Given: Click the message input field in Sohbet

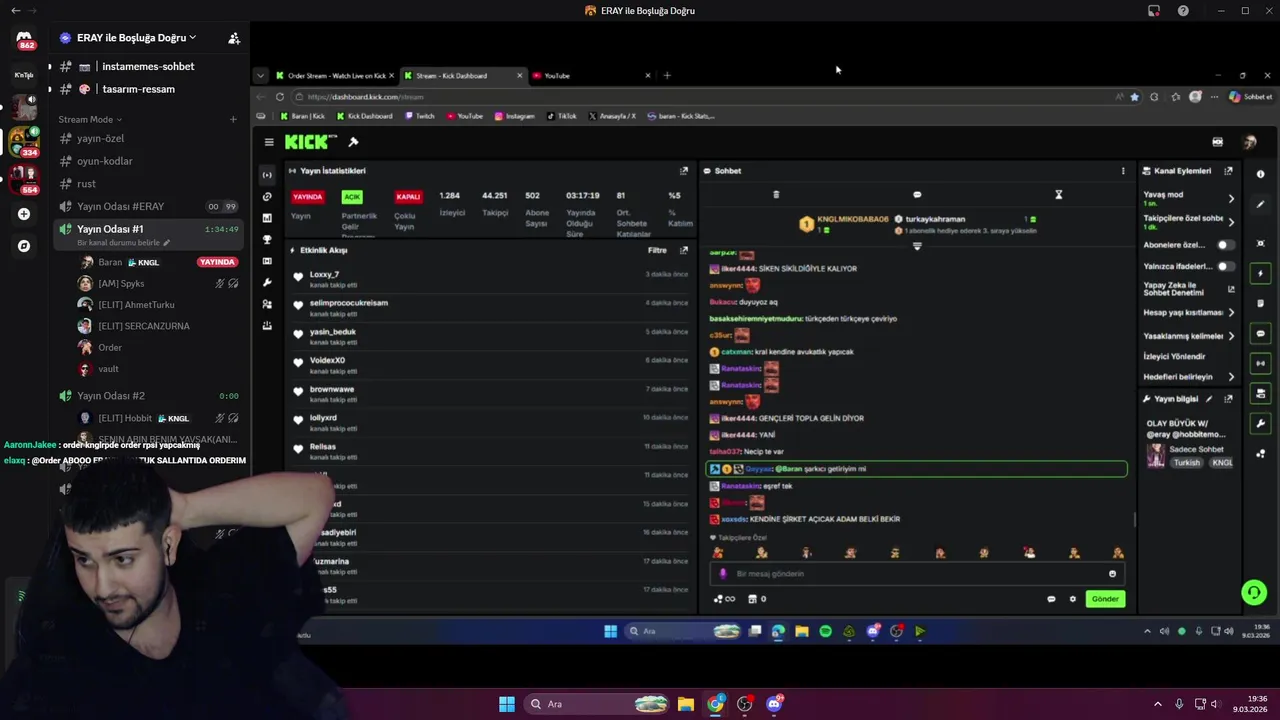Looking at the screenshot, I should 915,574.
